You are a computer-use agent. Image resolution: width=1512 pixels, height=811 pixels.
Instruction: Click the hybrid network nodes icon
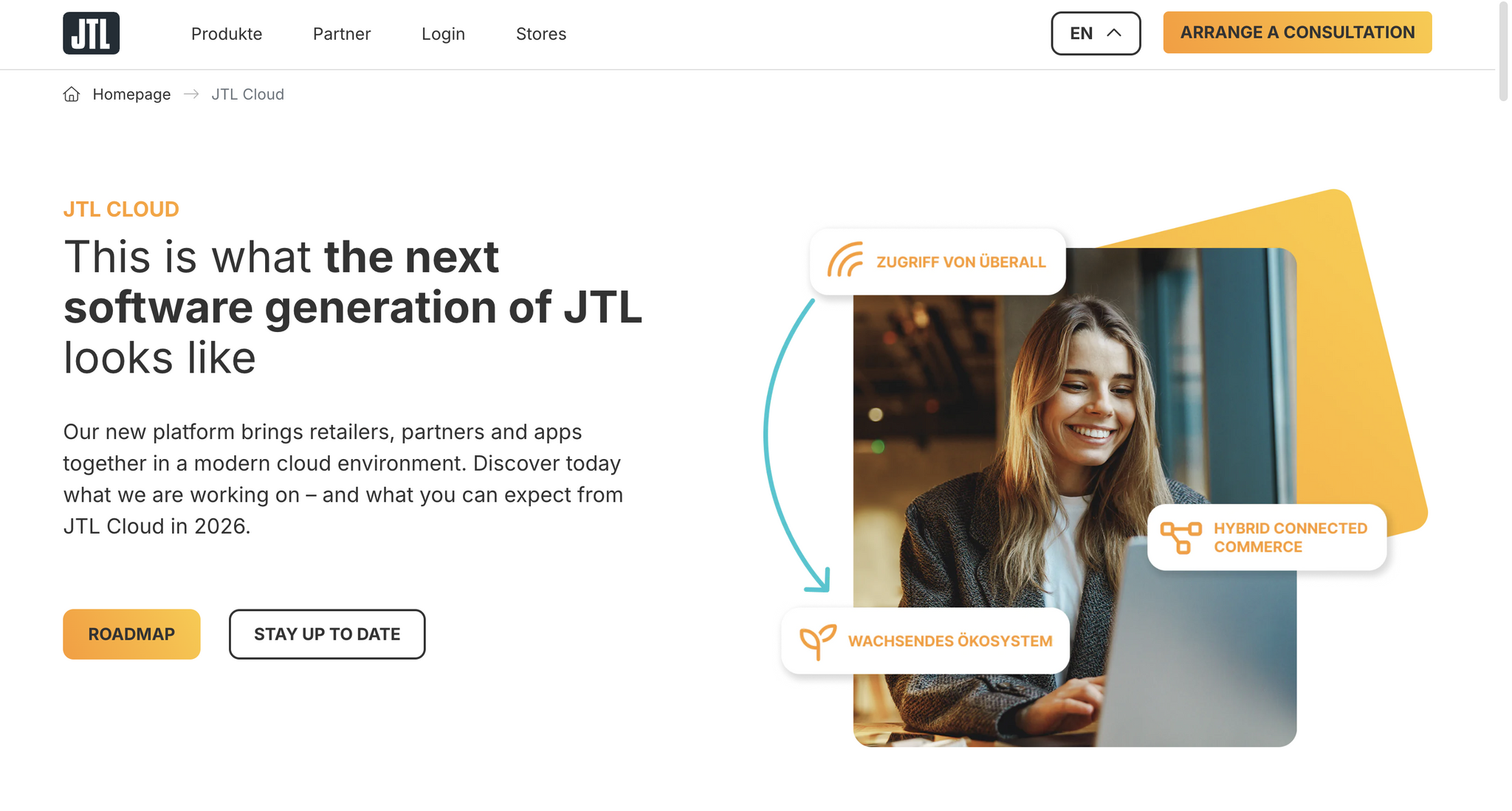[1181, 537]
